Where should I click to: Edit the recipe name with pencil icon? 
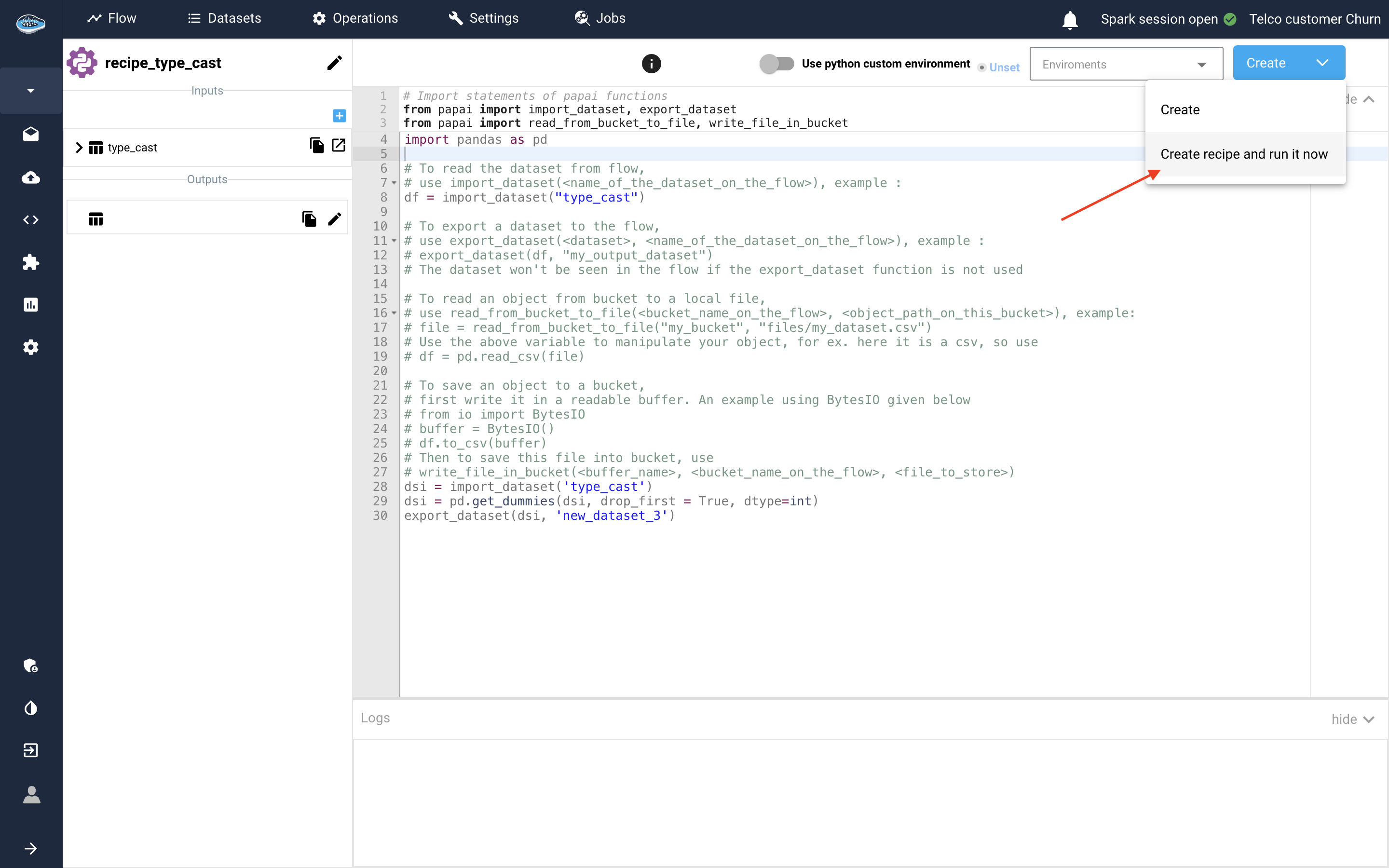tap(335, 63)
